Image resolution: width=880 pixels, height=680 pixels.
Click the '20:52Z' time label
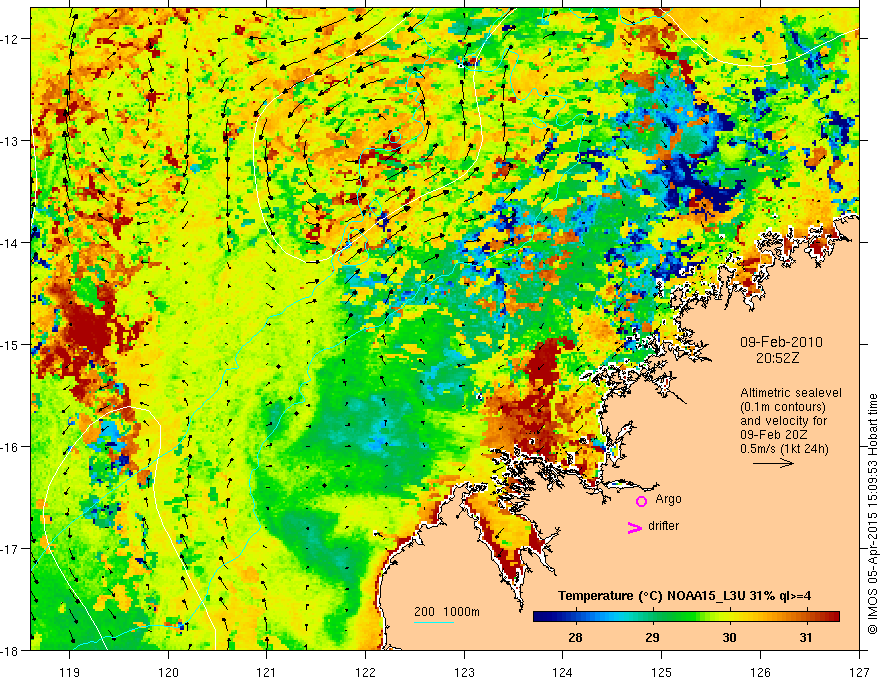tap(777, 358)
